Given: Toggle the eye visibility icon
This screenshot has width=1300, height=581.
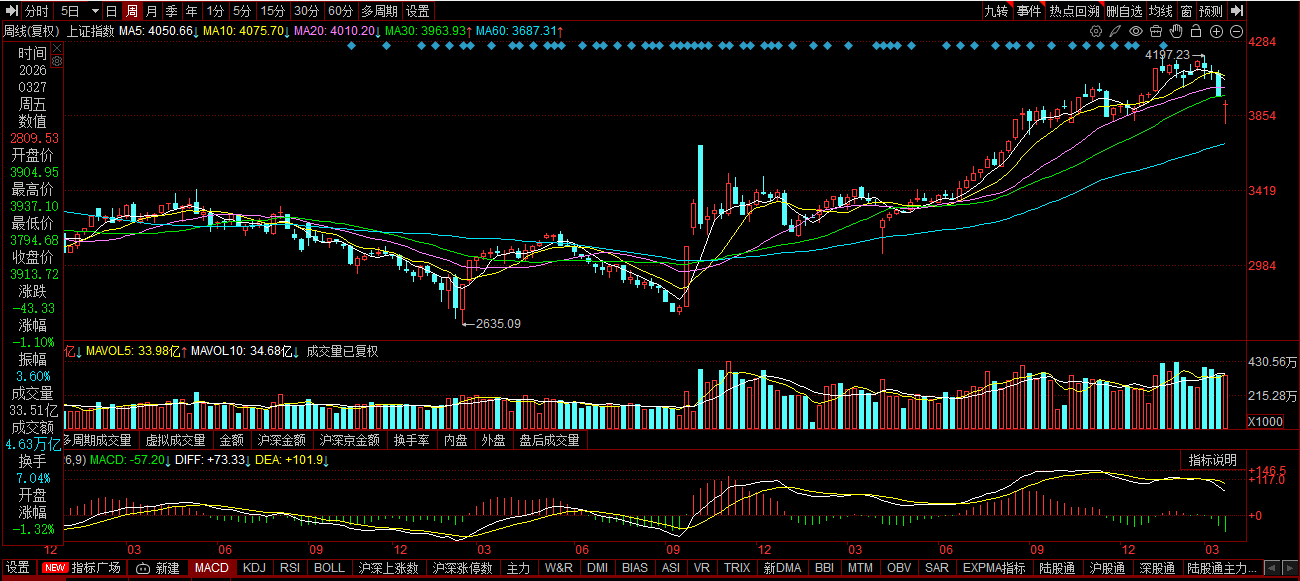Looking at the screenshot, I should coord(1135,31).
